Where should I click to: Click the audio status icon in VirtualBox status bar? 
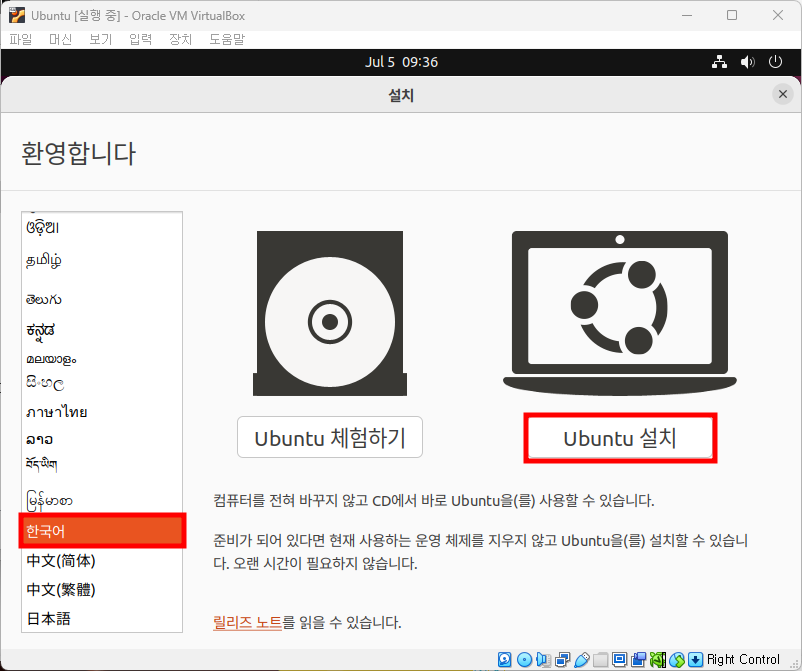tap(544, 659)
